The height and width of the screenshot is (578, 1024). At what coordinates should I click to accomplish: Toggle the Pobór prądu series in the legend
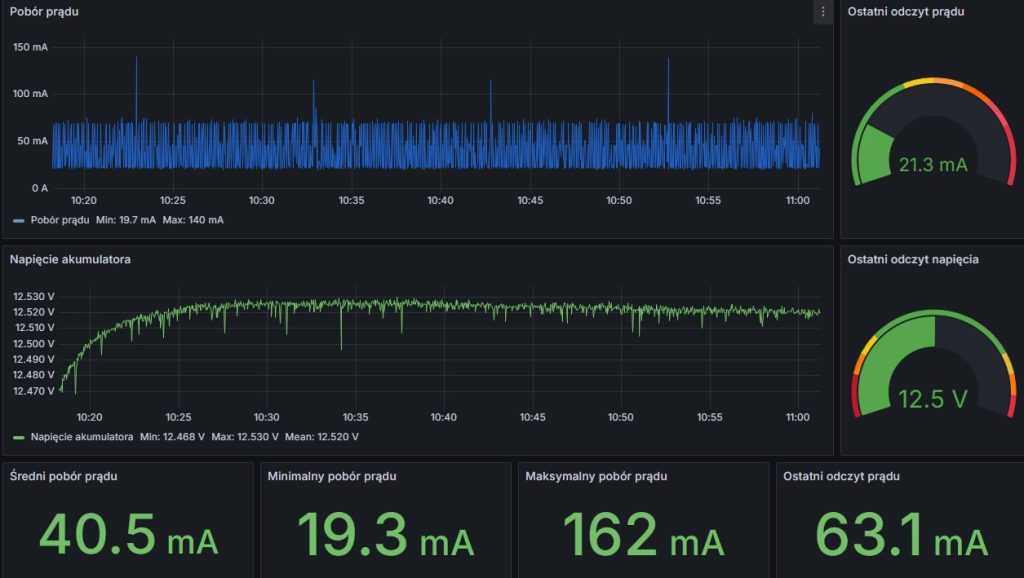tap(60, 220)
